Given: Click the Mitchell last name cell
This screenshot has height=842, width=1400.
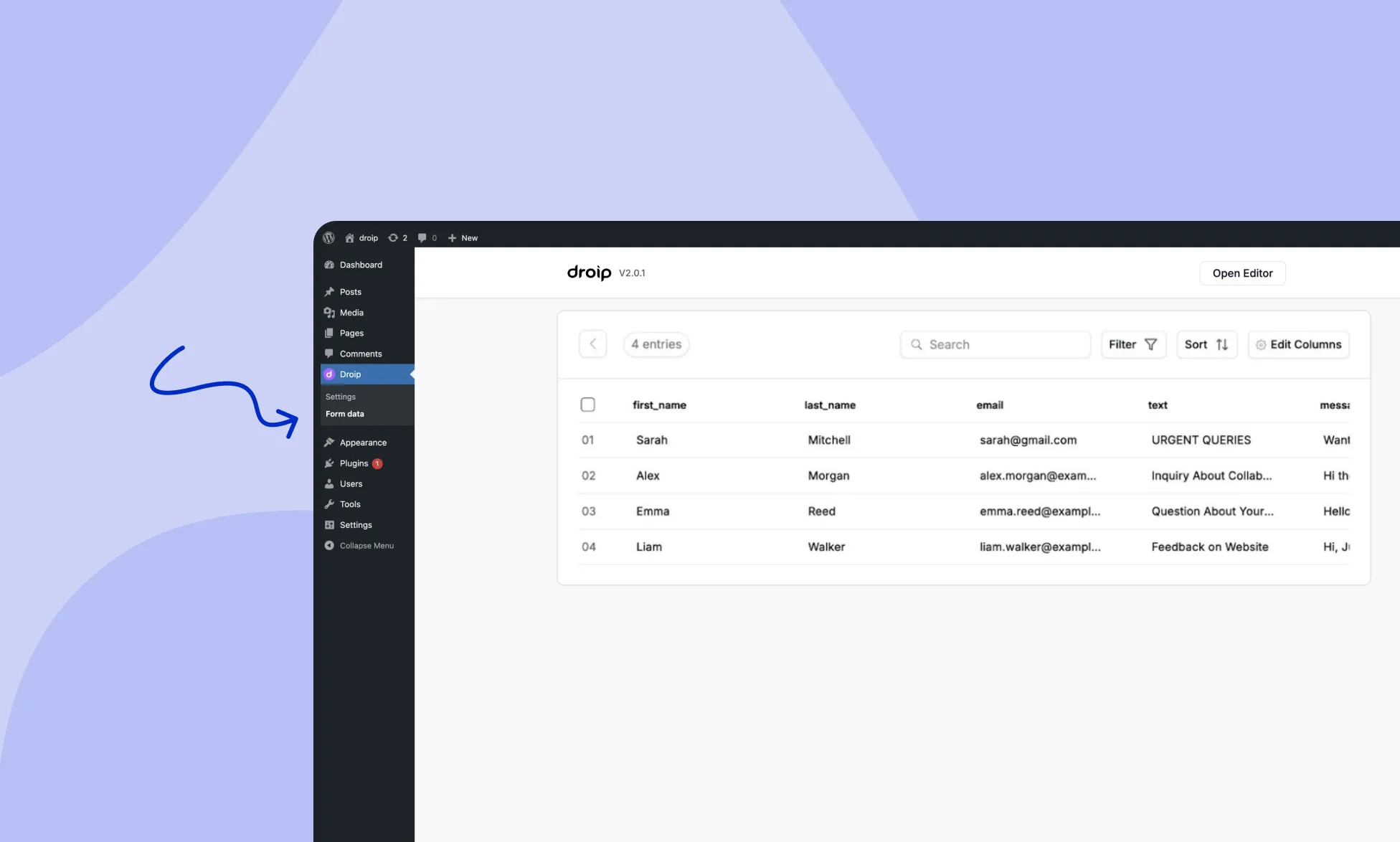Looking at the screenshot, I should pyautogui.click(x=829, y=440).
